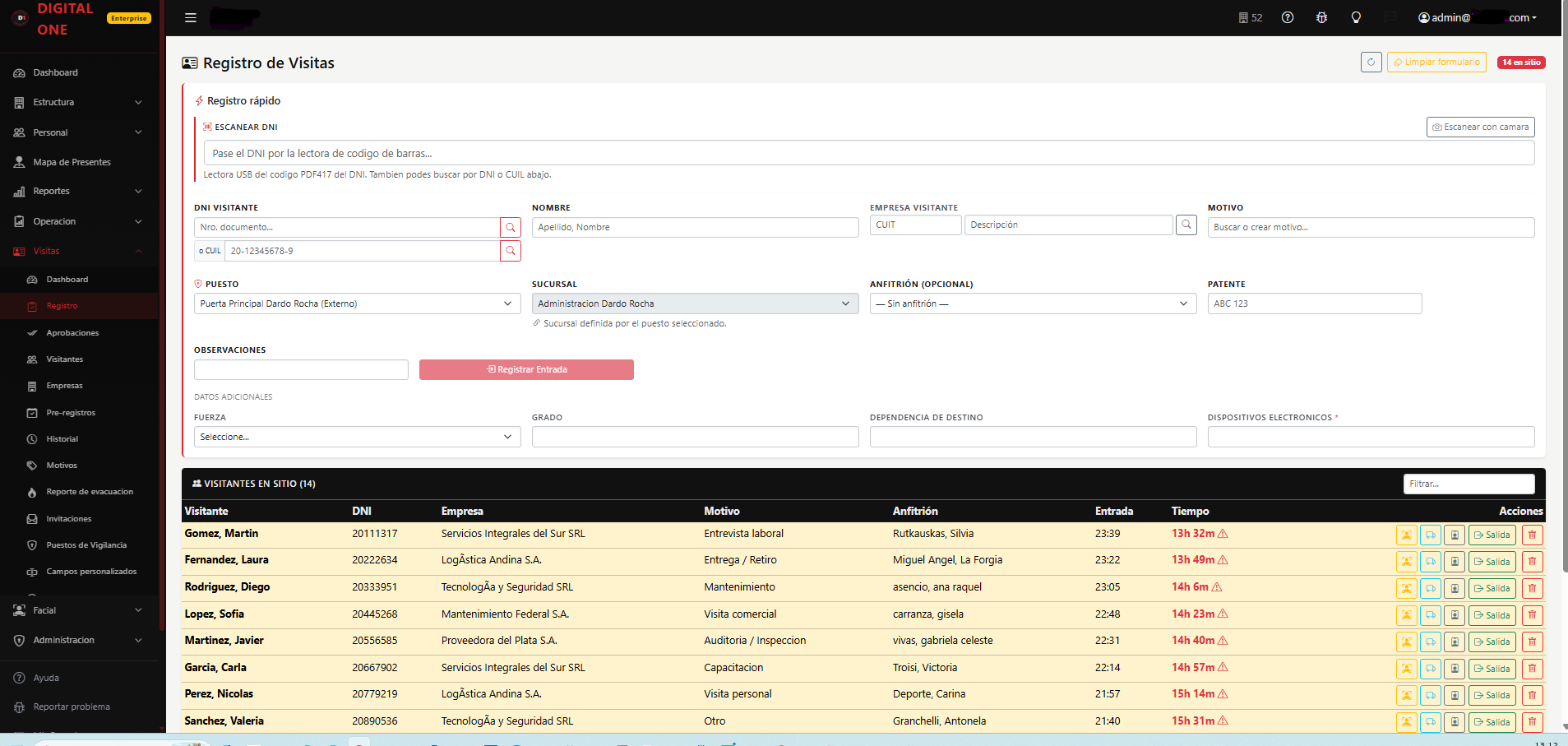The image size is (1568, 746).
Task: Click Salida button for Lopez, Sofia
Action: click(1492, 615)
